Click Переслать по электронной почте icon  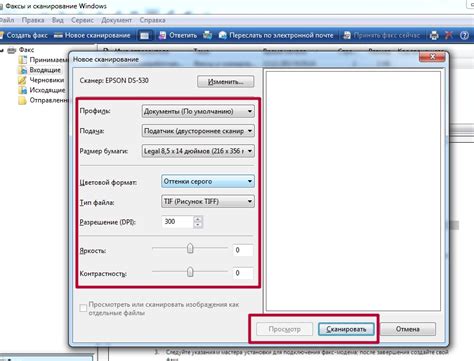[x=222, y=35]
